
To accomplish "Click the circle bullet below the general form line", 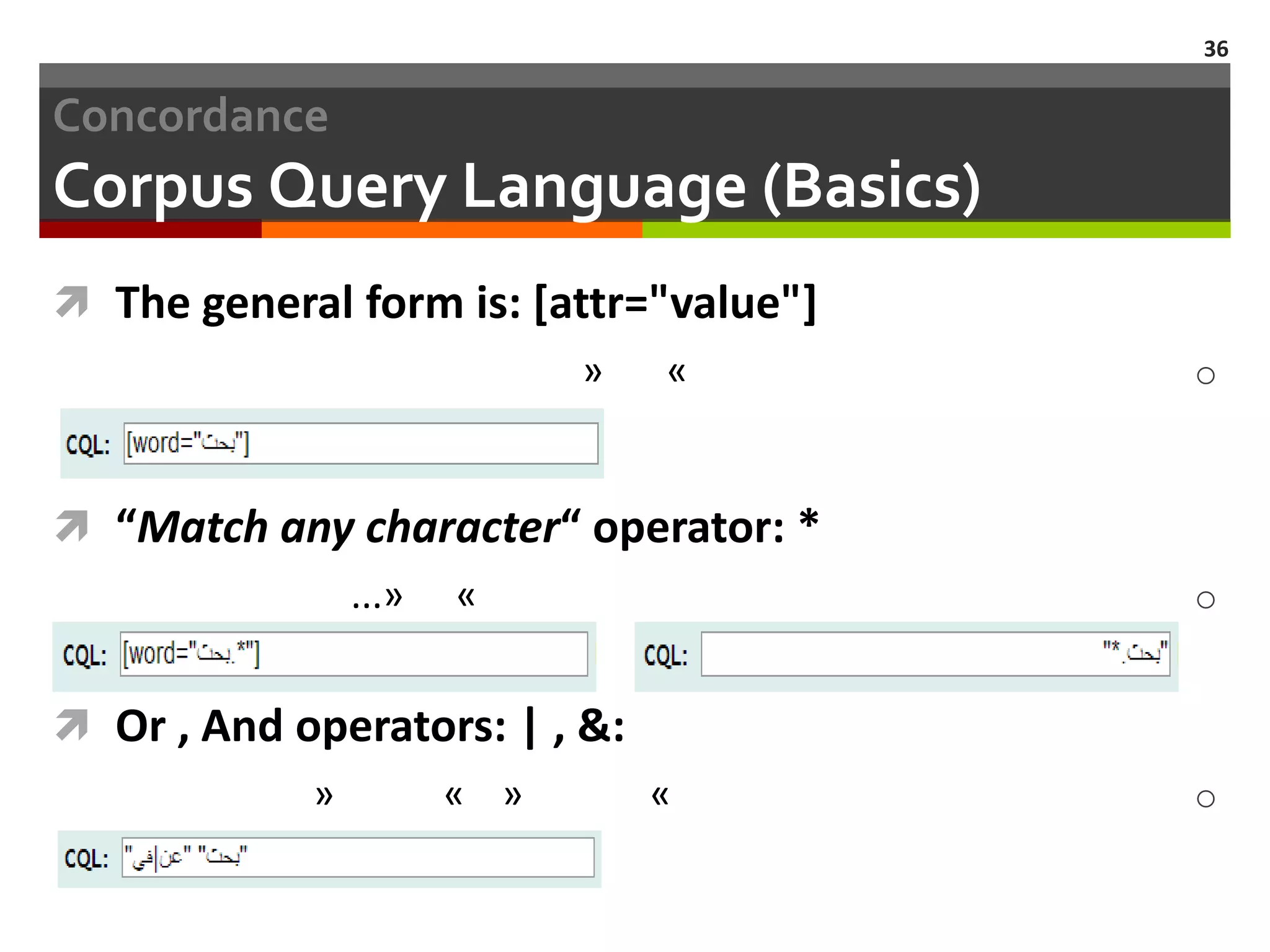I will 1206,376.
